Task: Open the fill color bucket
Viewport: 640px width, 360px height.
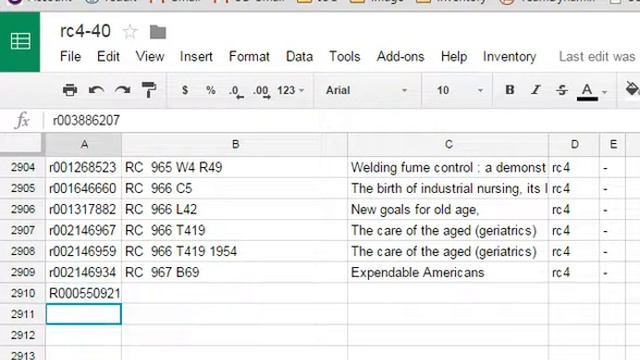Action: pyautogui.click(x=632, y=89)
